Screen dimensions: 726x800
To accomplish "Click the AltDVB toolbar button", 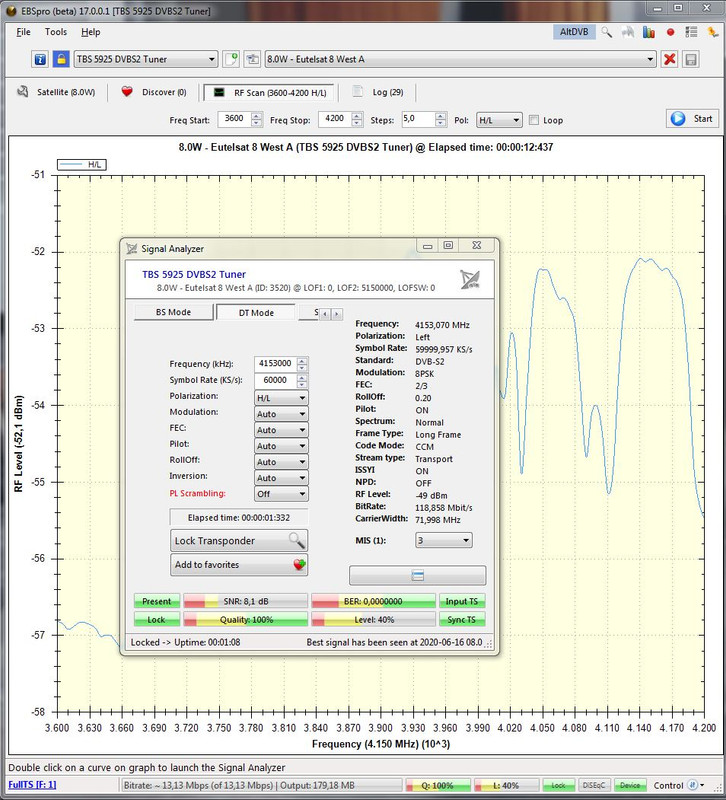I will [574, 32].
